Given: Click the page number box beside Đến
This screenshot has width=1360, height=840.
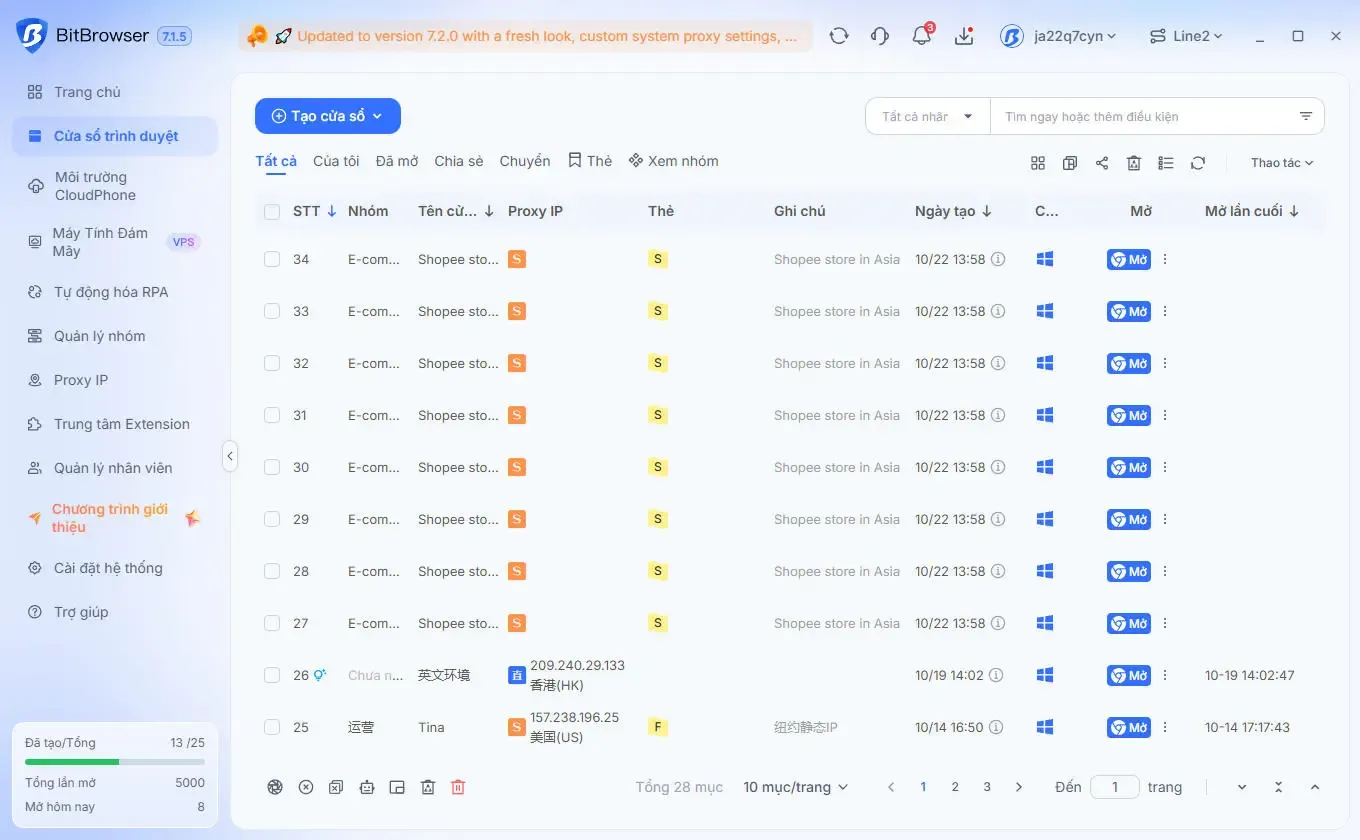Looking at the screenshot, I should pos(1115,787).
